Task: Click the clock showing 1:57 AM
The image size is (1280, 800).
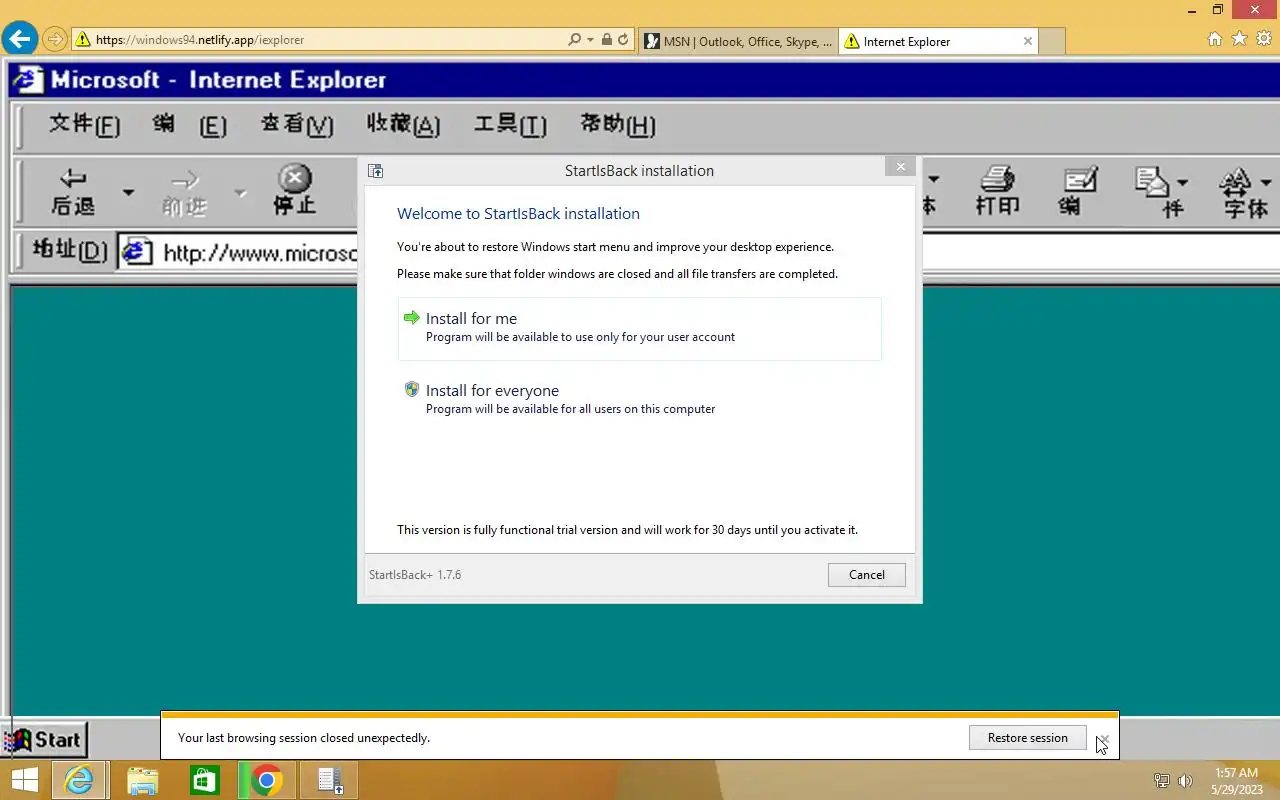Action: tap(1236, 773)
